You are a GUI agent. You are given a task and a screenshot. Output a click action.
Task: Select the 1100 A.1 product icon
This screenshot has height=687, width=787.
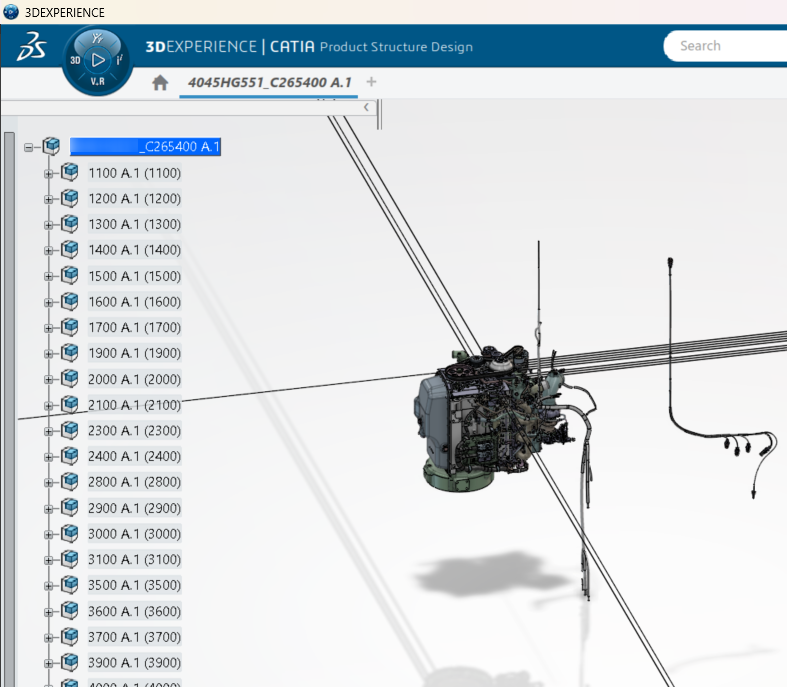click(70, 173)
